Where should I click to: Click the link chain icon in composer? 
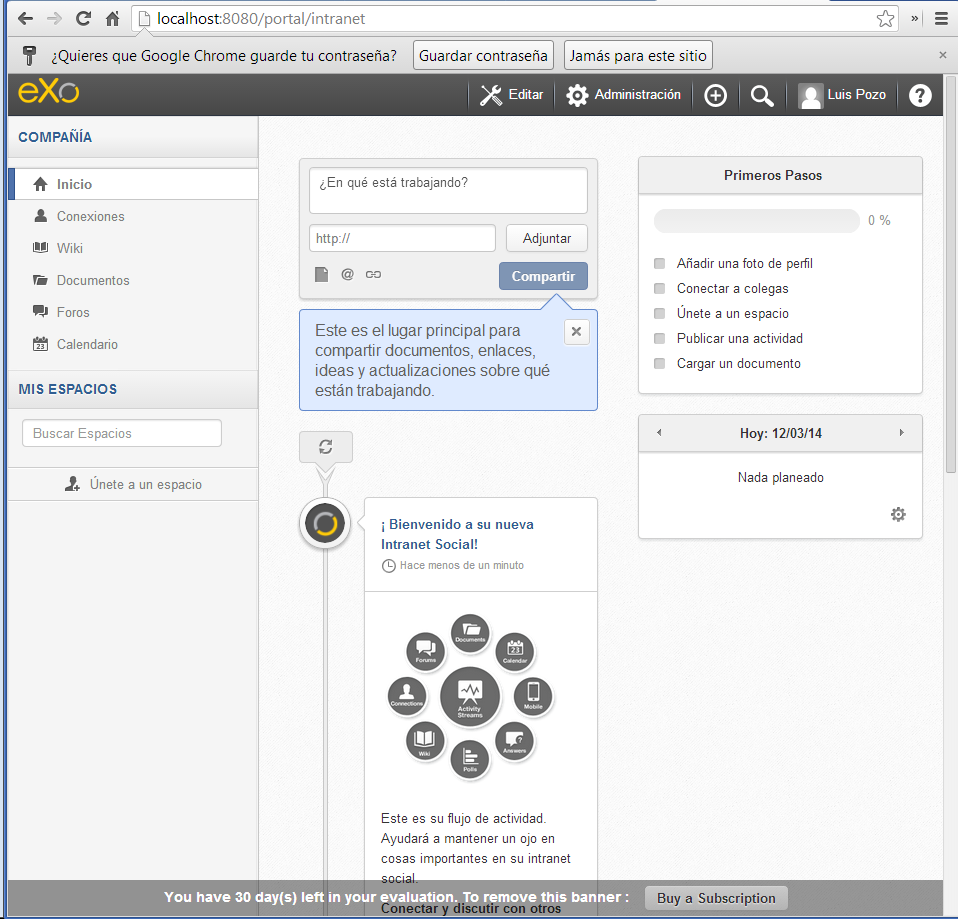click(373, 274)
